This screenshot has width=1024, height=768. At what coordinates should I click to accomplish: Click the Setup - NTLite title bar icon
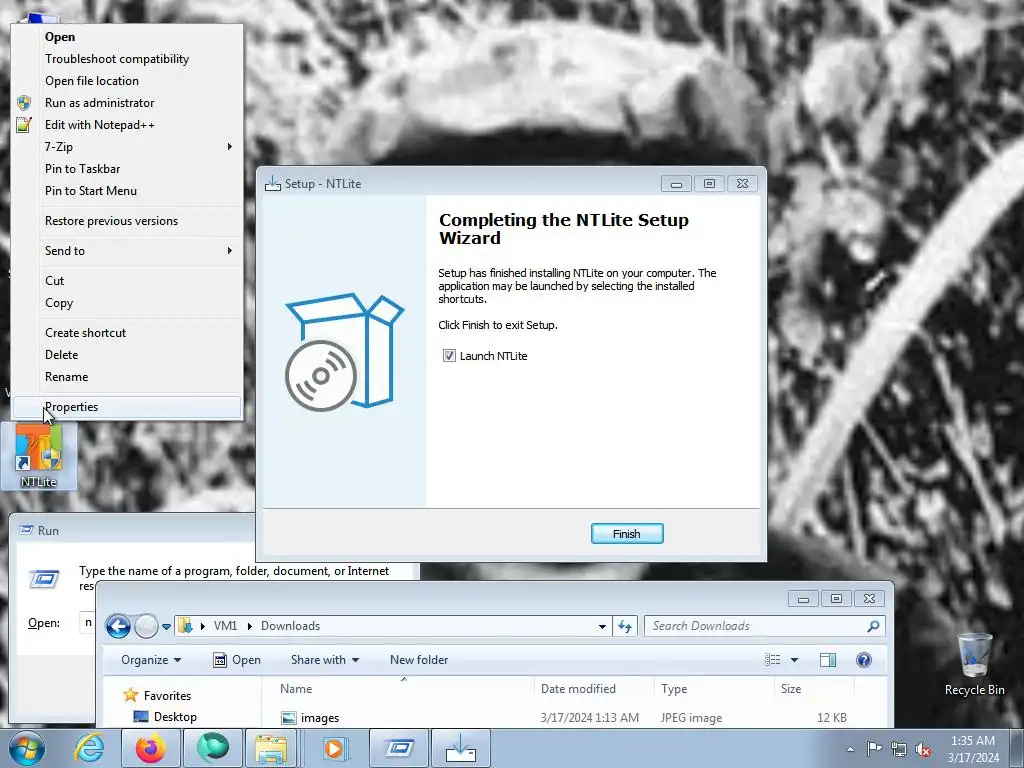tap(272, 184)
